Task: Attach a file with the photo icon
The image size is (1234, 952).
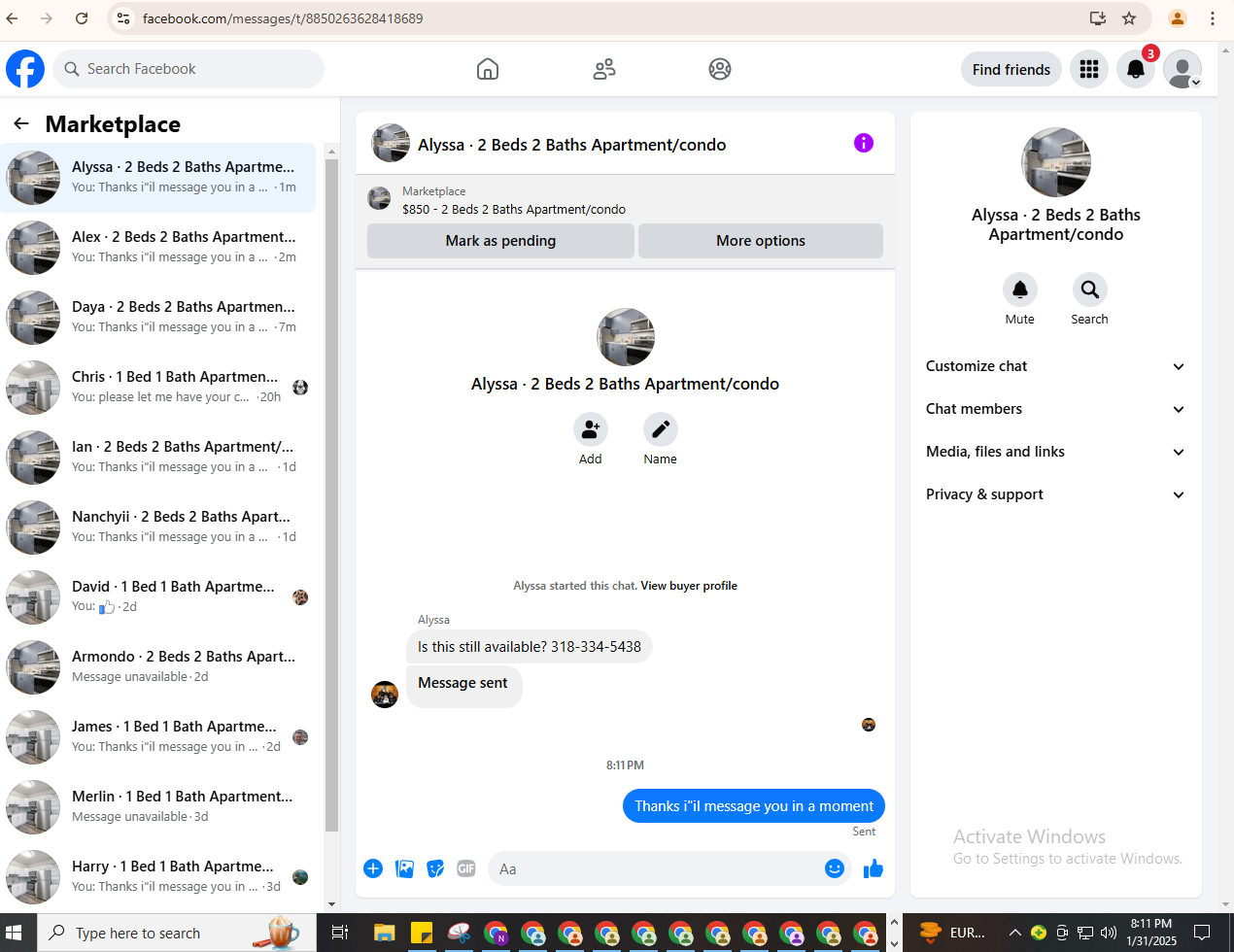Action: (405, 868)
